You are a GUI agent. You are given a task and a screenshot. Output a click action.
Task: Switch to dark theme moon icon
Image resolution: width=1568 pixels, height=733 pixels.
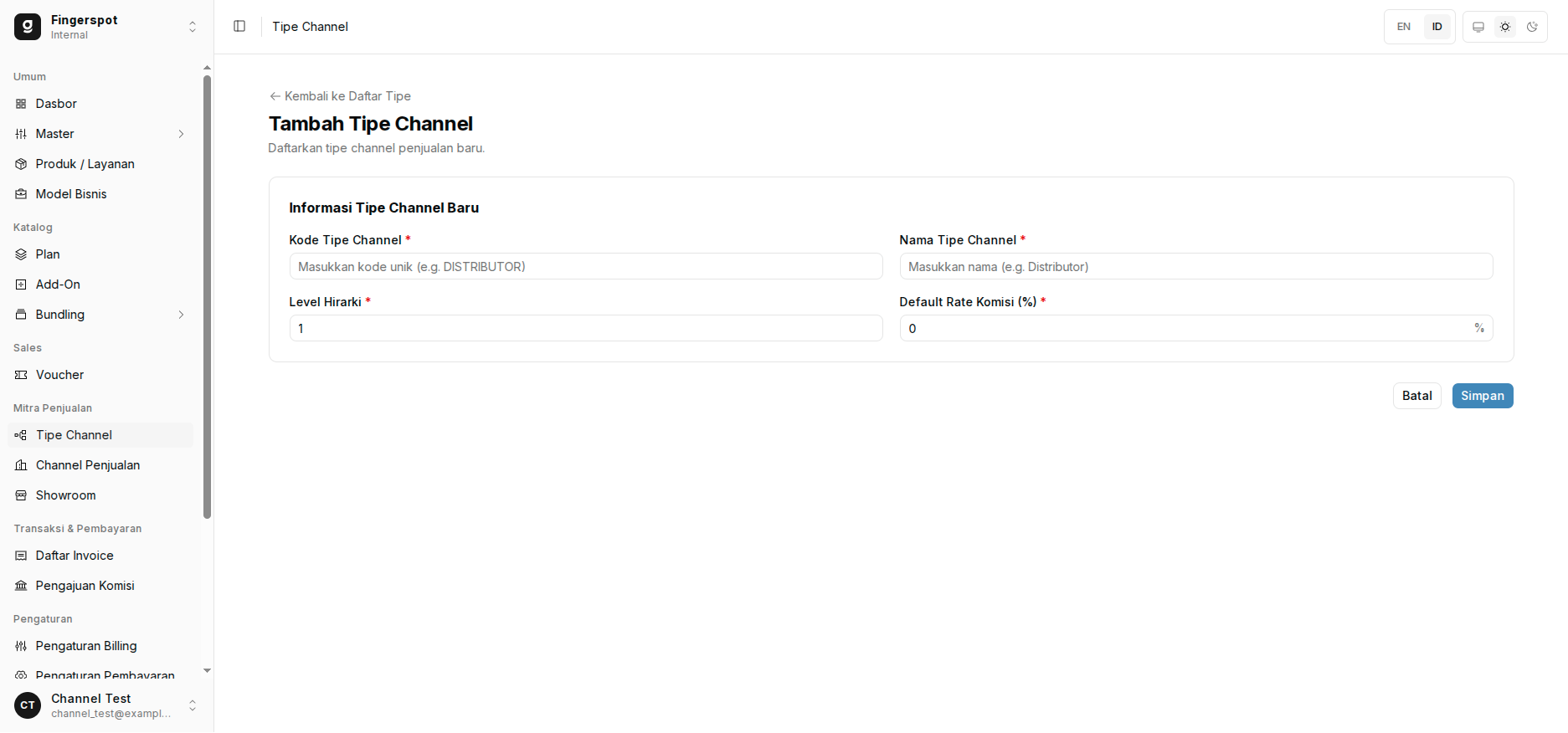1532,27
